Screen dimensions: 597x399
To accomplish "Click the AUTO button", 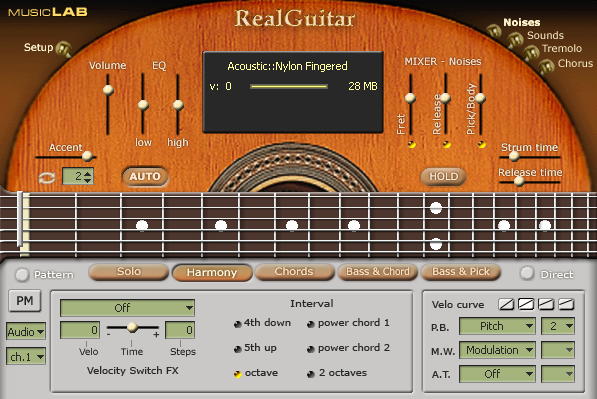I will (x=145, y=177).
